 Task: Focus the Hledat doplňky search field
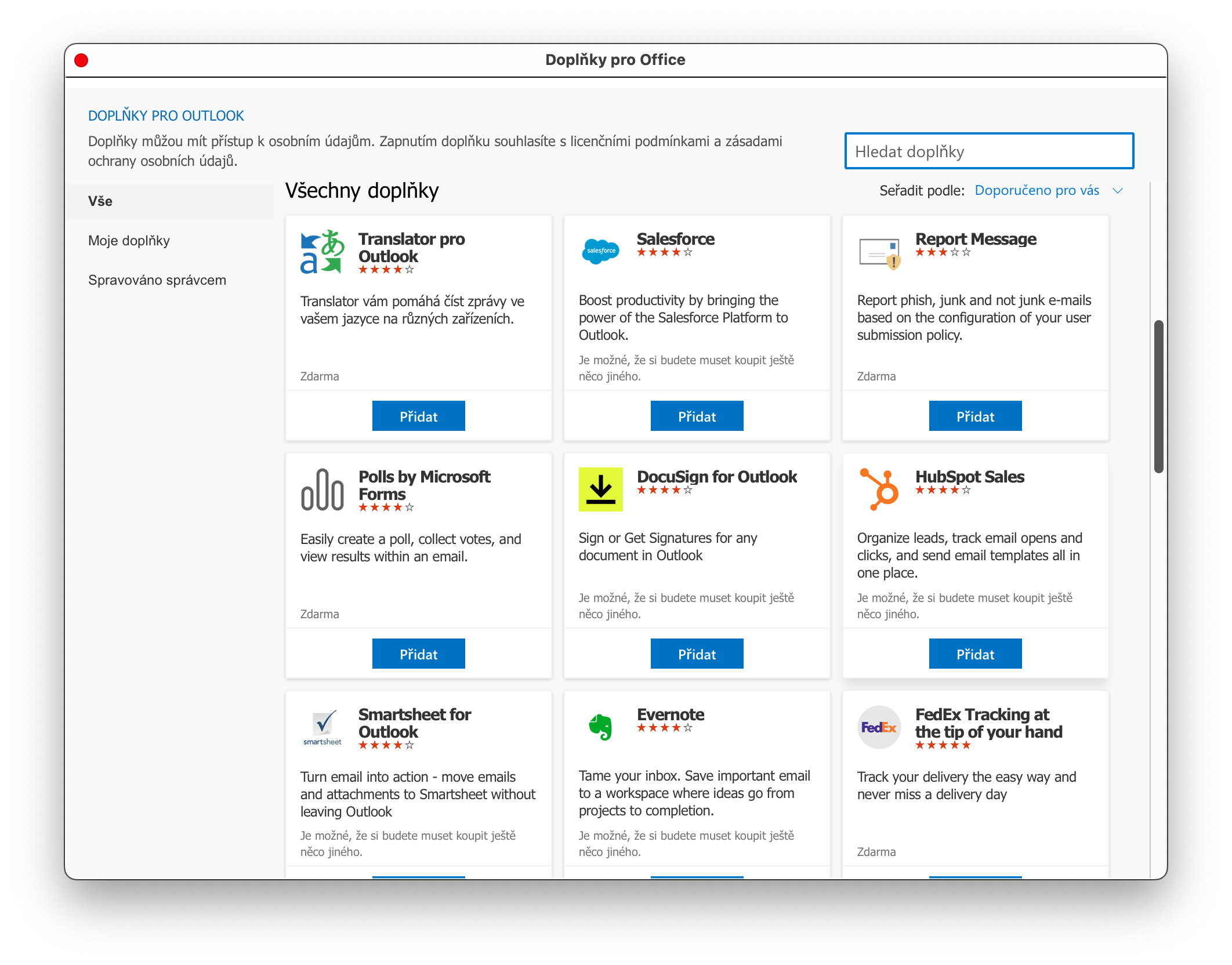(989, 151)
